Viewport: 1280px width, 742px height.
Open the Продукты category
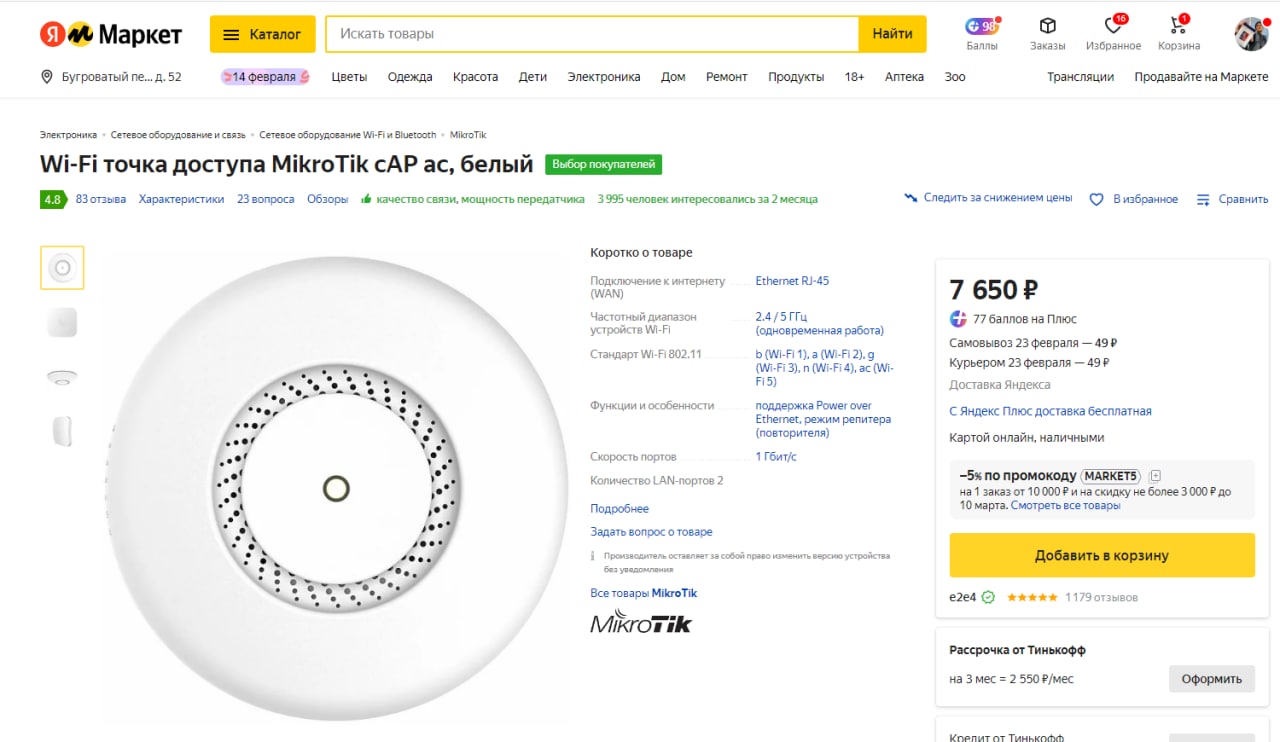(x=796, y=77)
